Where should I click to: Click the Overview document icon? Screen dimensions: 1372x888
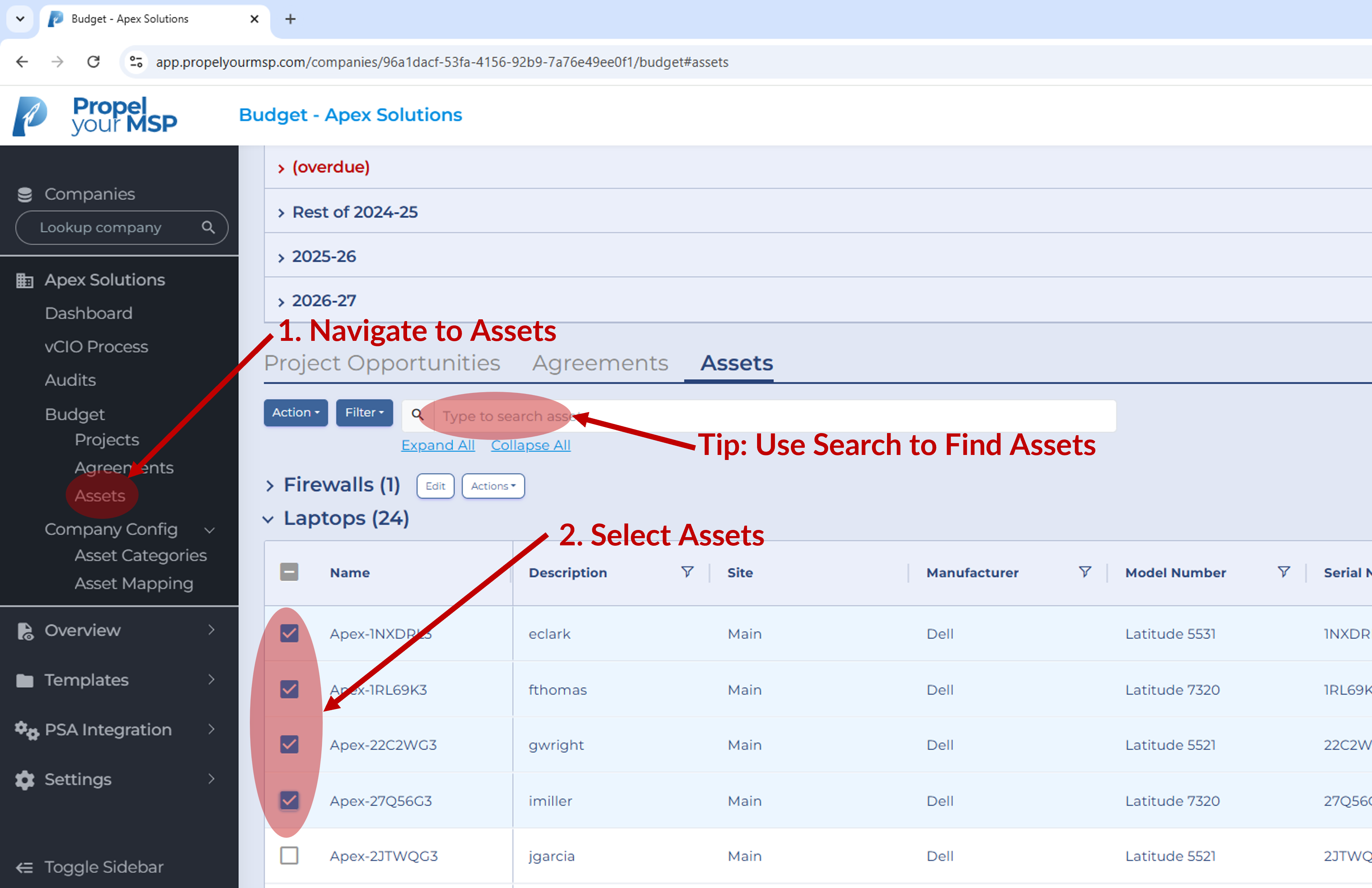(25, 631)
